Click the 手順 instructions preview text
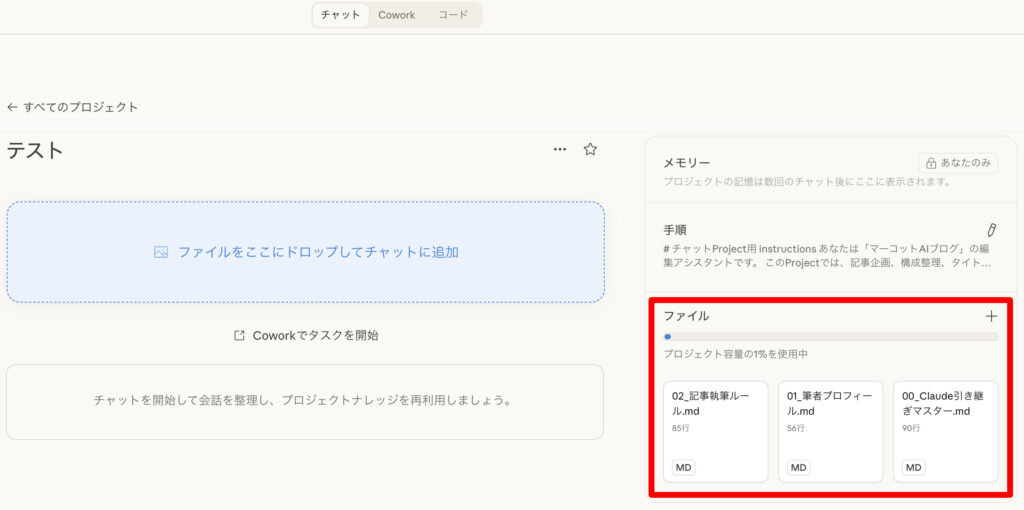This screenshot has height=510, width=1024. pyautogui.click(x=826, y=255)
